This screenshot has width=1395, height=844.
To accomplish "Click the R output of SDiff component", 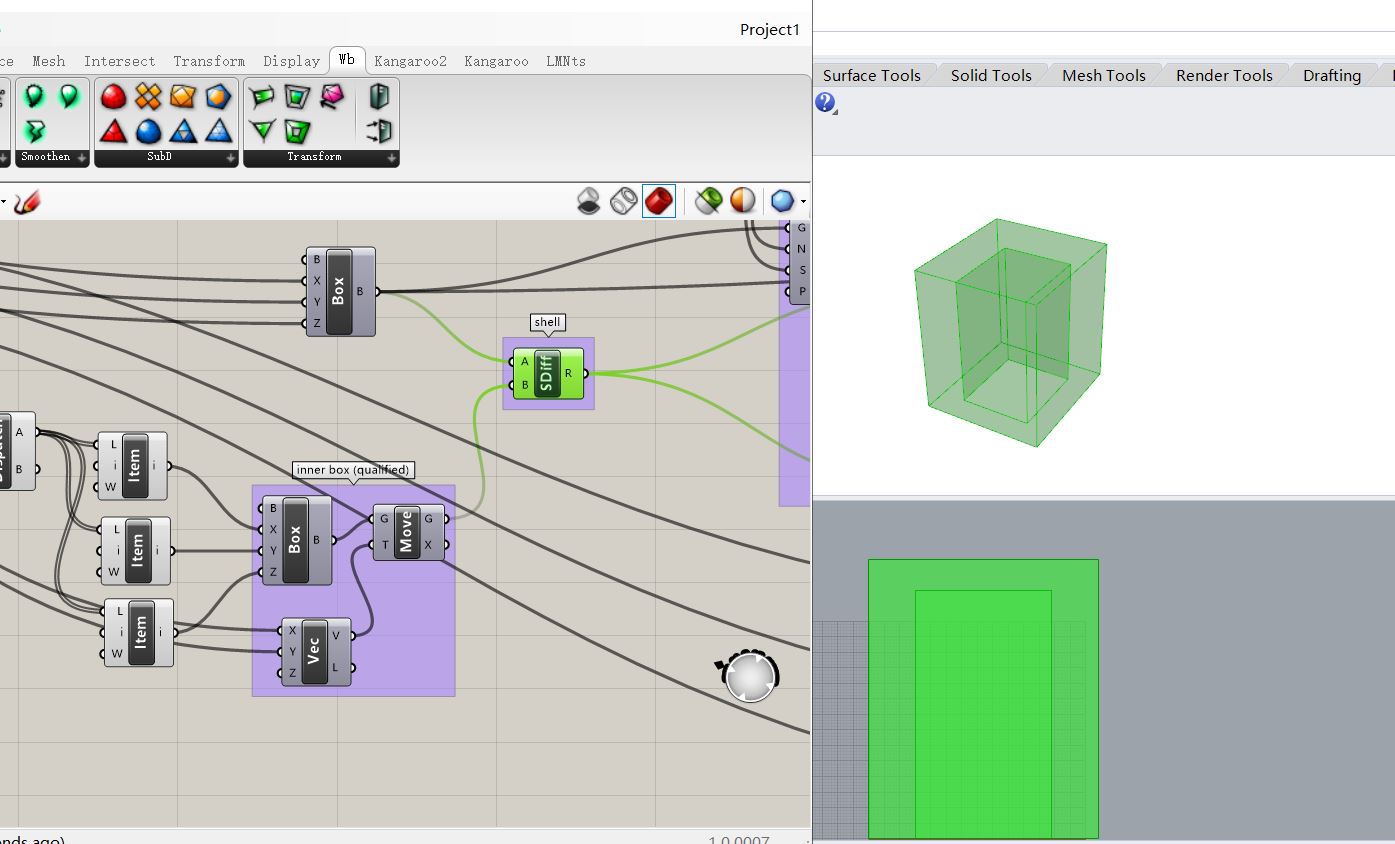I will point(569,373).
